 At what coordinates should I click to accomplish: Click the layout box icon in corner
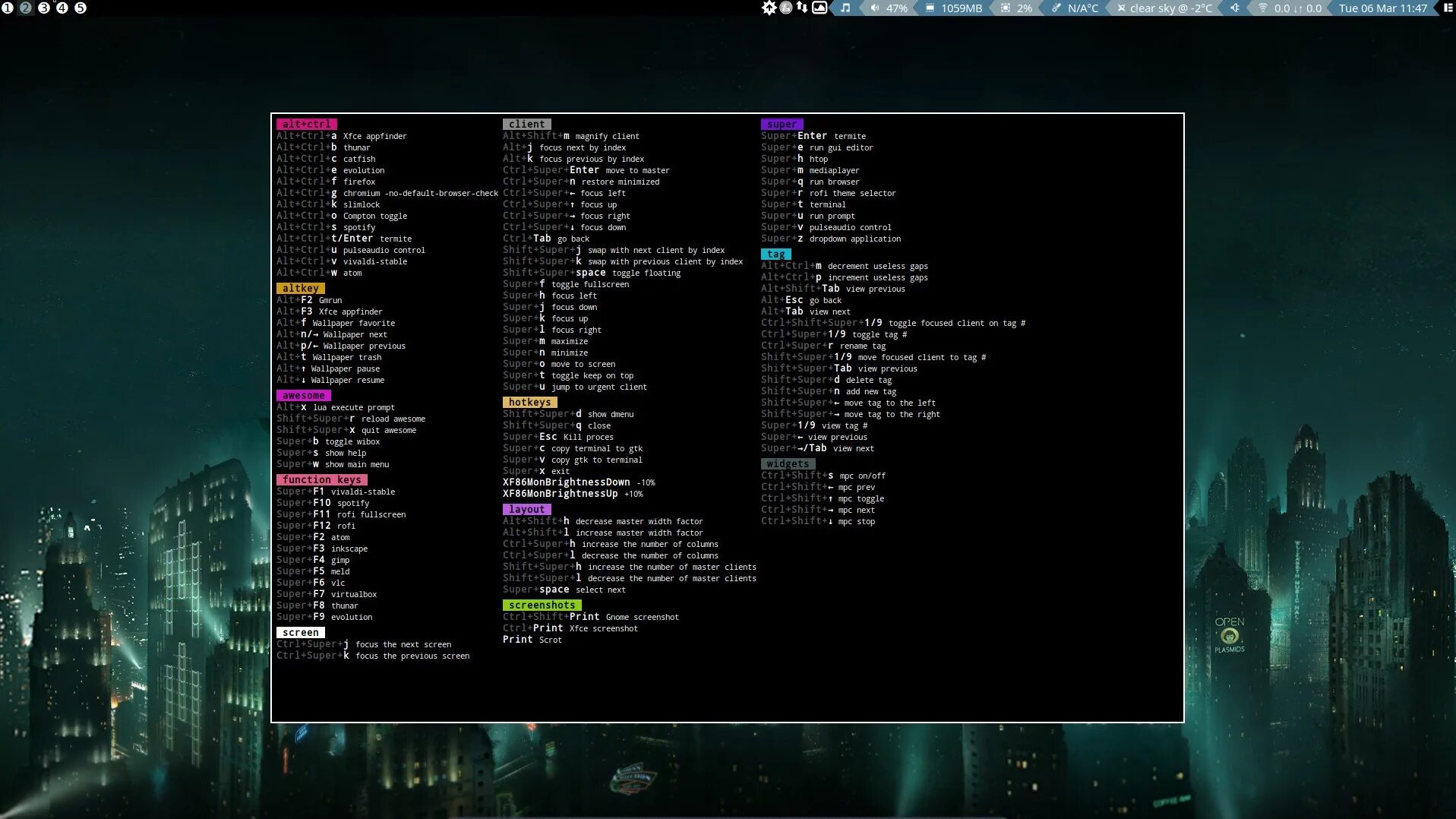(1448, 8)
